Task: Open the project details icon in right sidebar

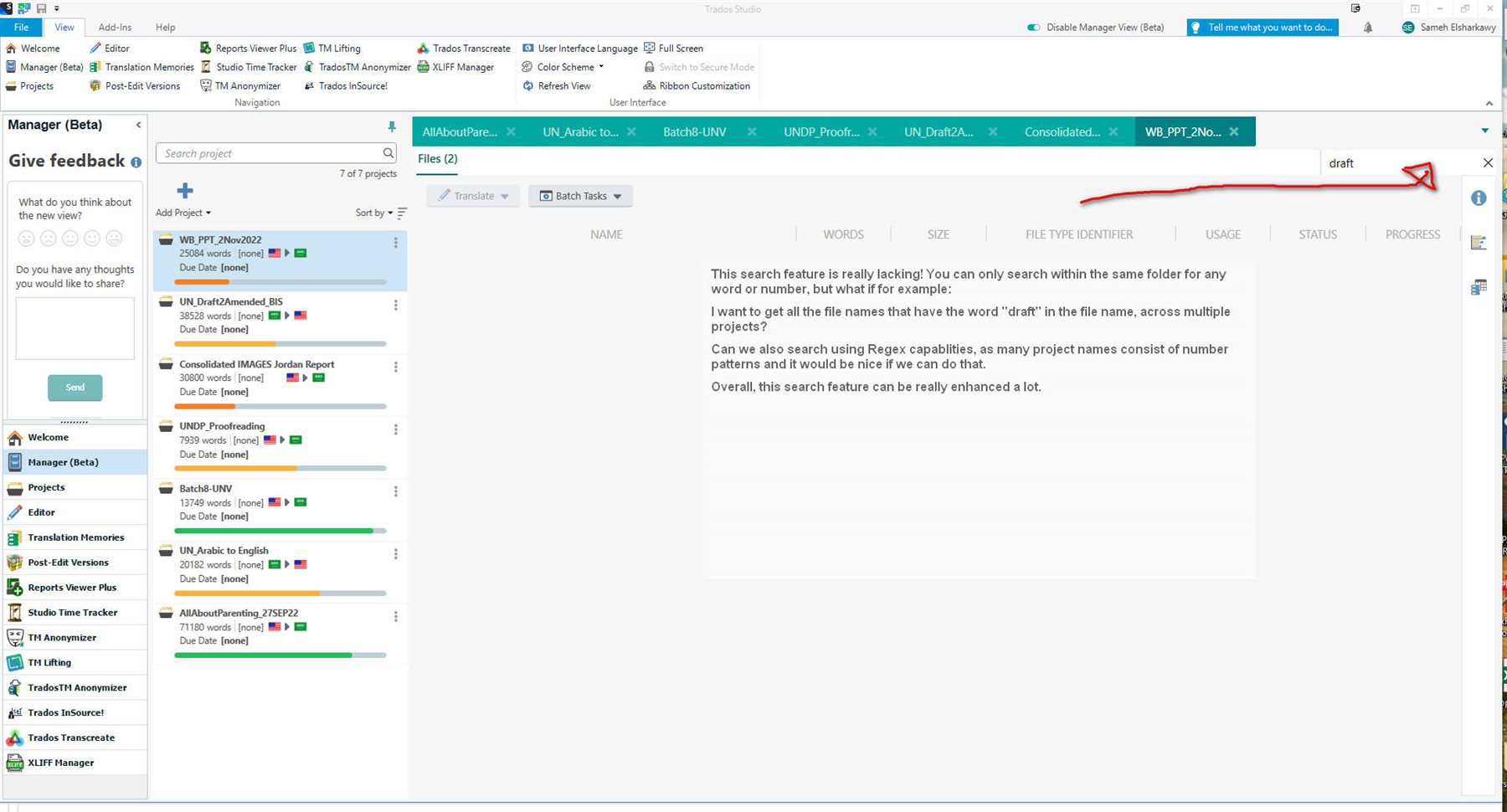Action: (1479, 243)
